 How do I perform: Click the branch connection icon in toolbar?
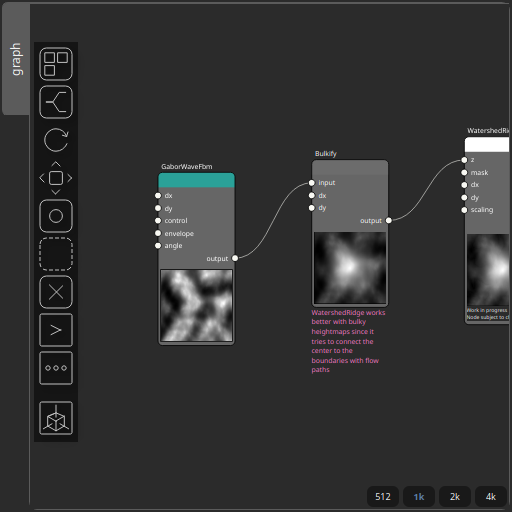coord(56,102)
